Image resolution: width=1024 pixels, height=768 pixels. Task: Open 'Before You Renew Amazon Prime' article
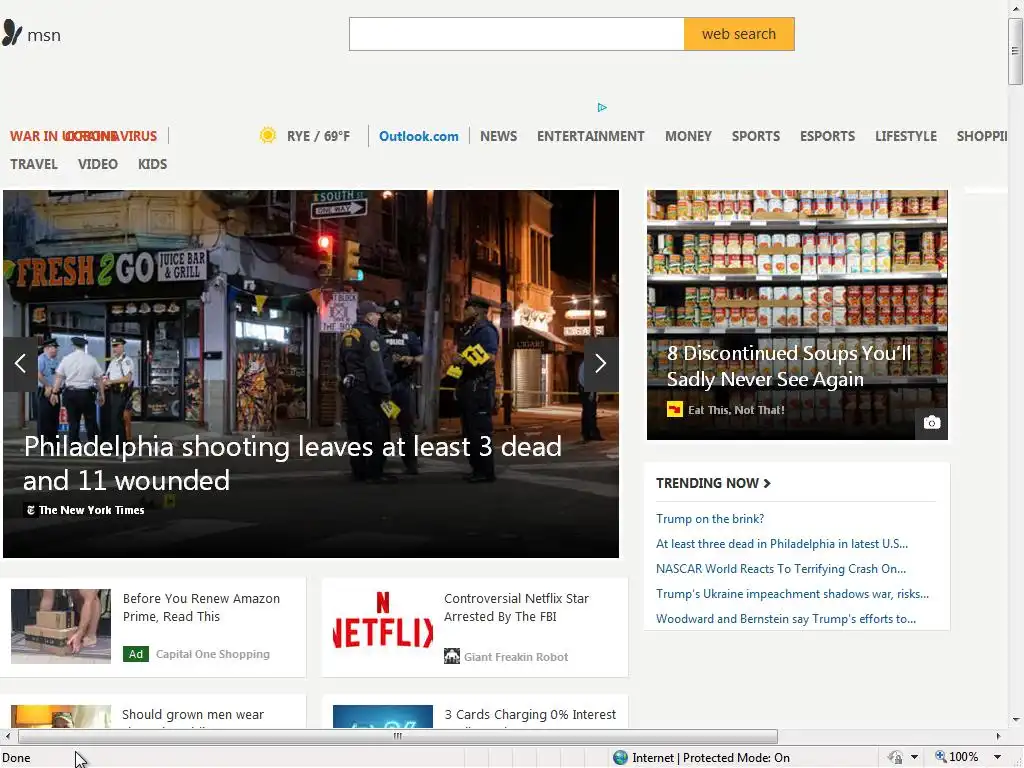(x=201, y=607)
